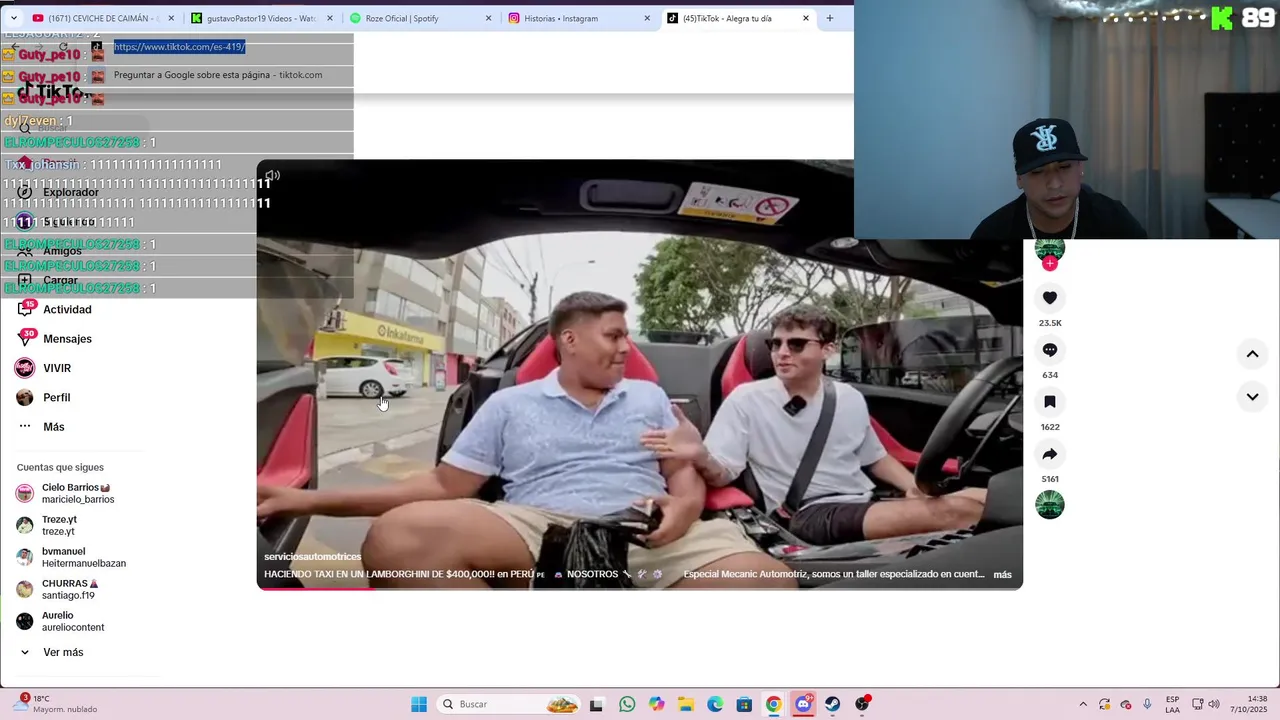Viewport: 1280px width, 720px height.
Task: Open Perfil in the TikTok sidebar
Action: pos(56,398)
